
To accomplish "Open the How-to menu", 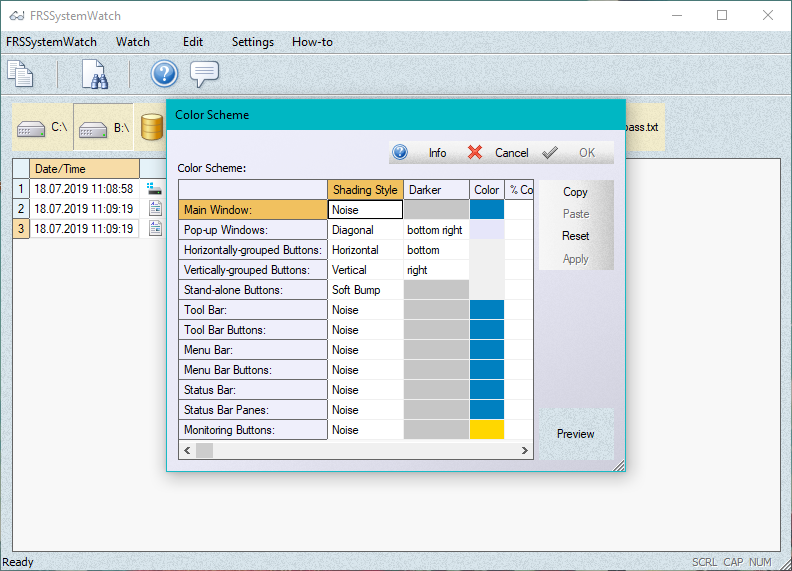I will click(x=312, y=42).
